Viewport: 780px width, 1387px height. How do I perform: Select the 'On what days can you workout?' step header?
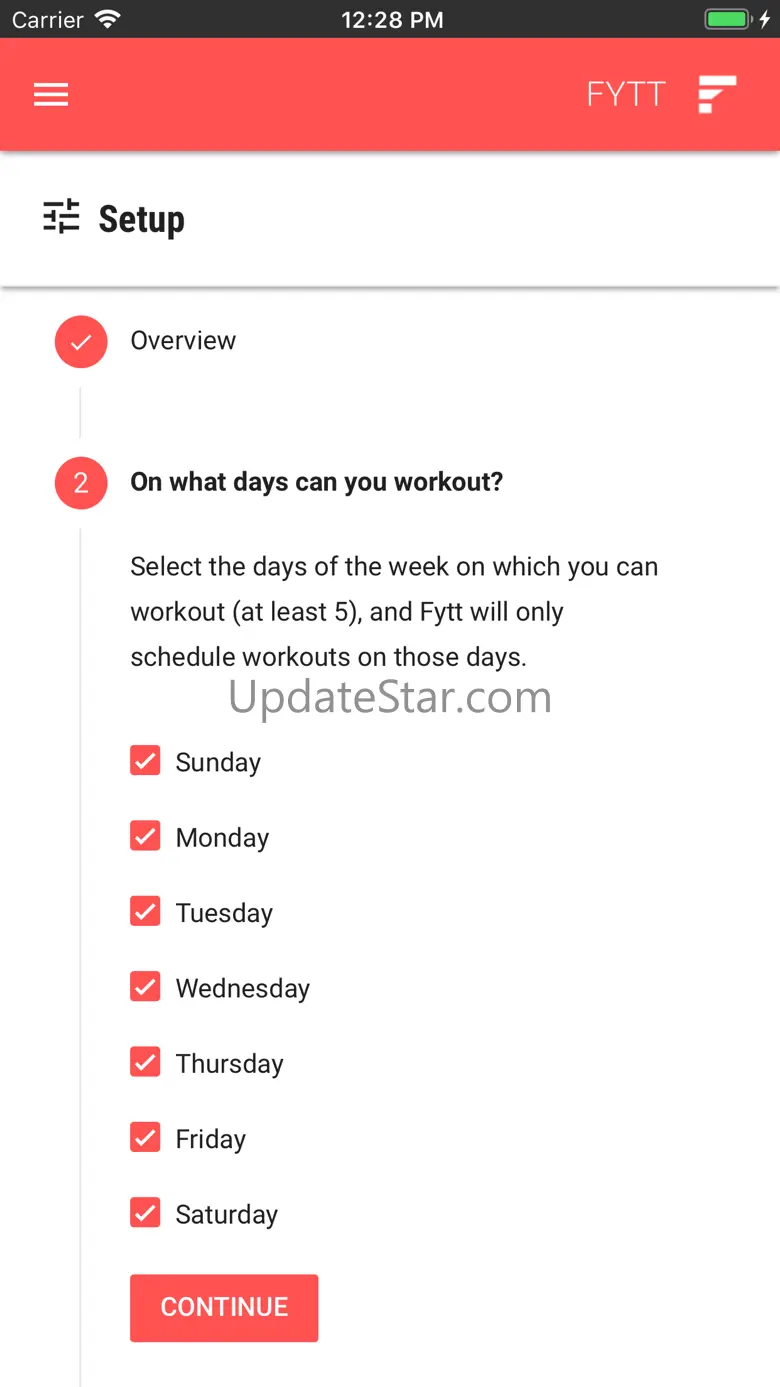317,482
